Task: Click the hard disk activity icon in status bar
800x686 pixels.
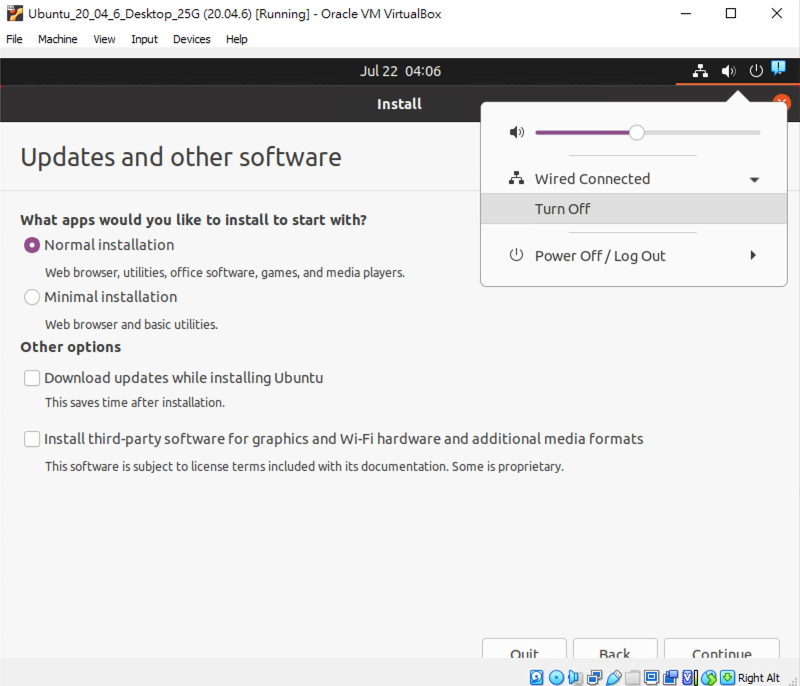Action: click(x=537, y=678)
